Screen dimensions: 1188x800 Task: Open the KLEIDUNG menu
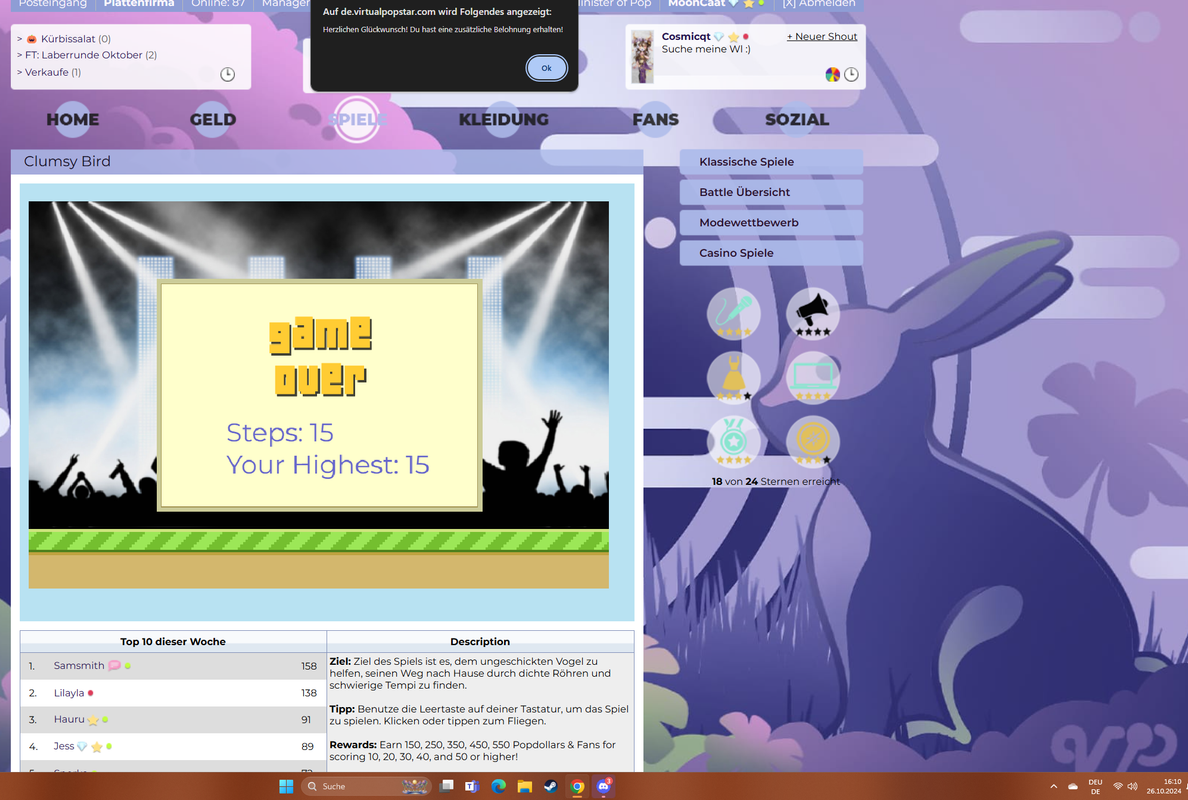tap(504, 120)
